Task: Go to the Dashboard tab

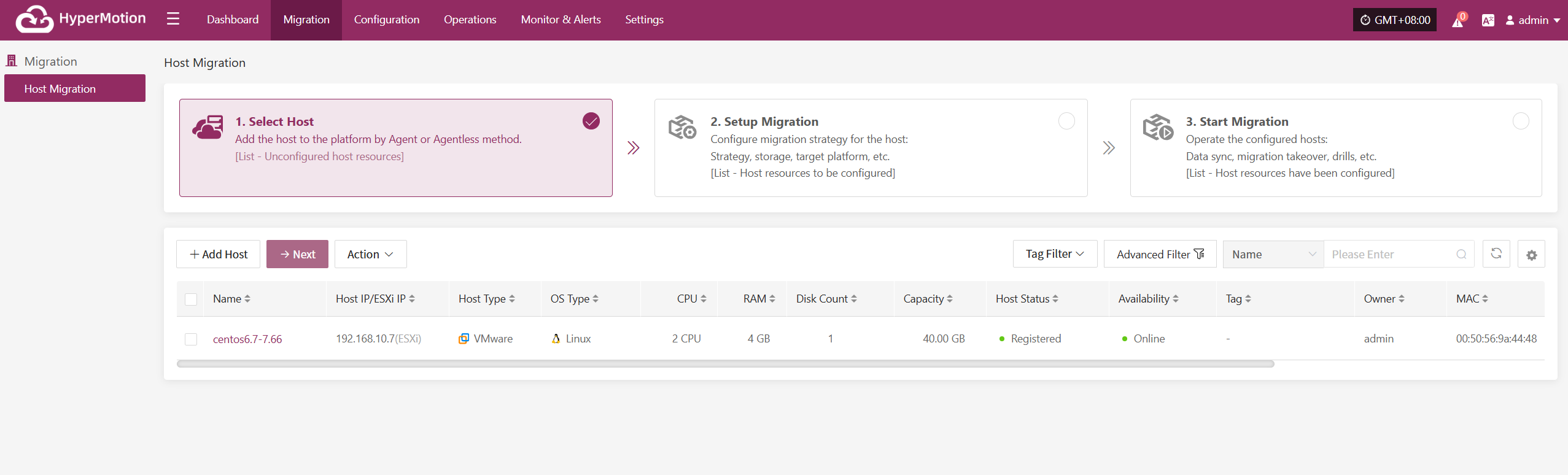Action: point(233,20)
